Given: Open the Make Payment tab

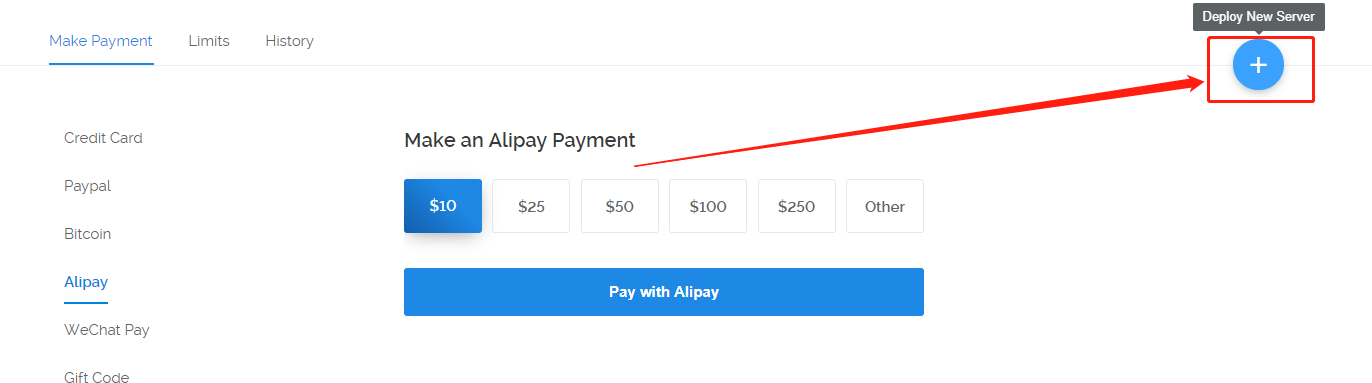Looking at the screenshot, I should click(x=101, y=41).
